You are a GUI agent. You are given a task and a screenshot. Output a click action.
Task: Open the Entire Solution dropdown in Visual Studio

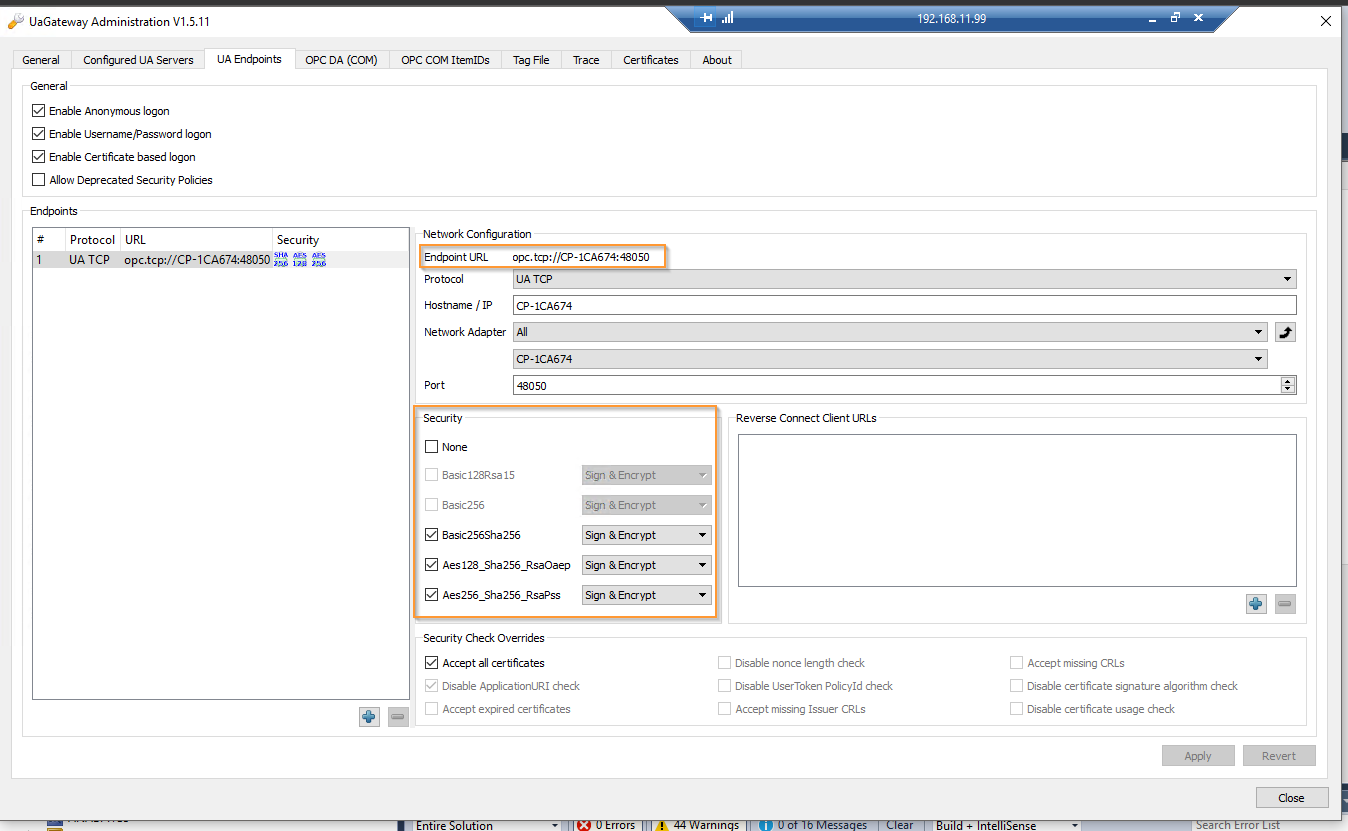[489, 825]
